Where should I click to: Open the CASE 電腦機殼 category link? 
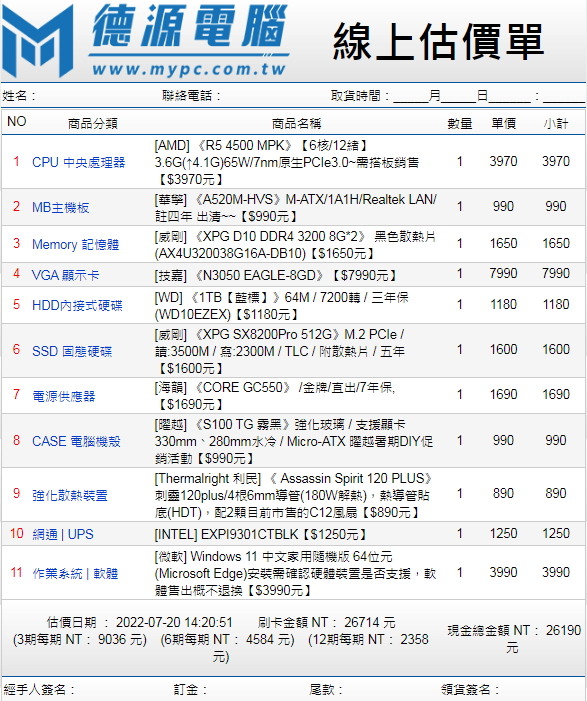pos(76,441)
